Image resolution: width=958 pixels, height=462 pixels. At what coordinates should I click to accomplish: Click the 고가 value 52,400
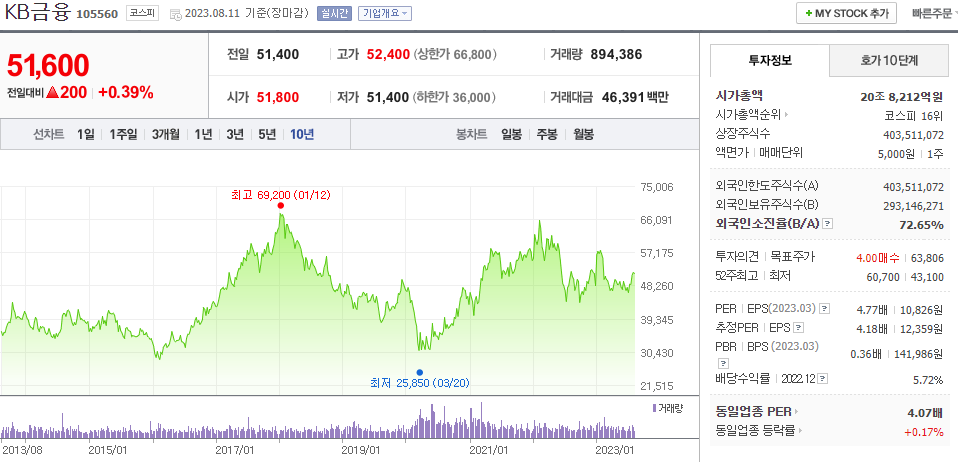pos(388,54)
